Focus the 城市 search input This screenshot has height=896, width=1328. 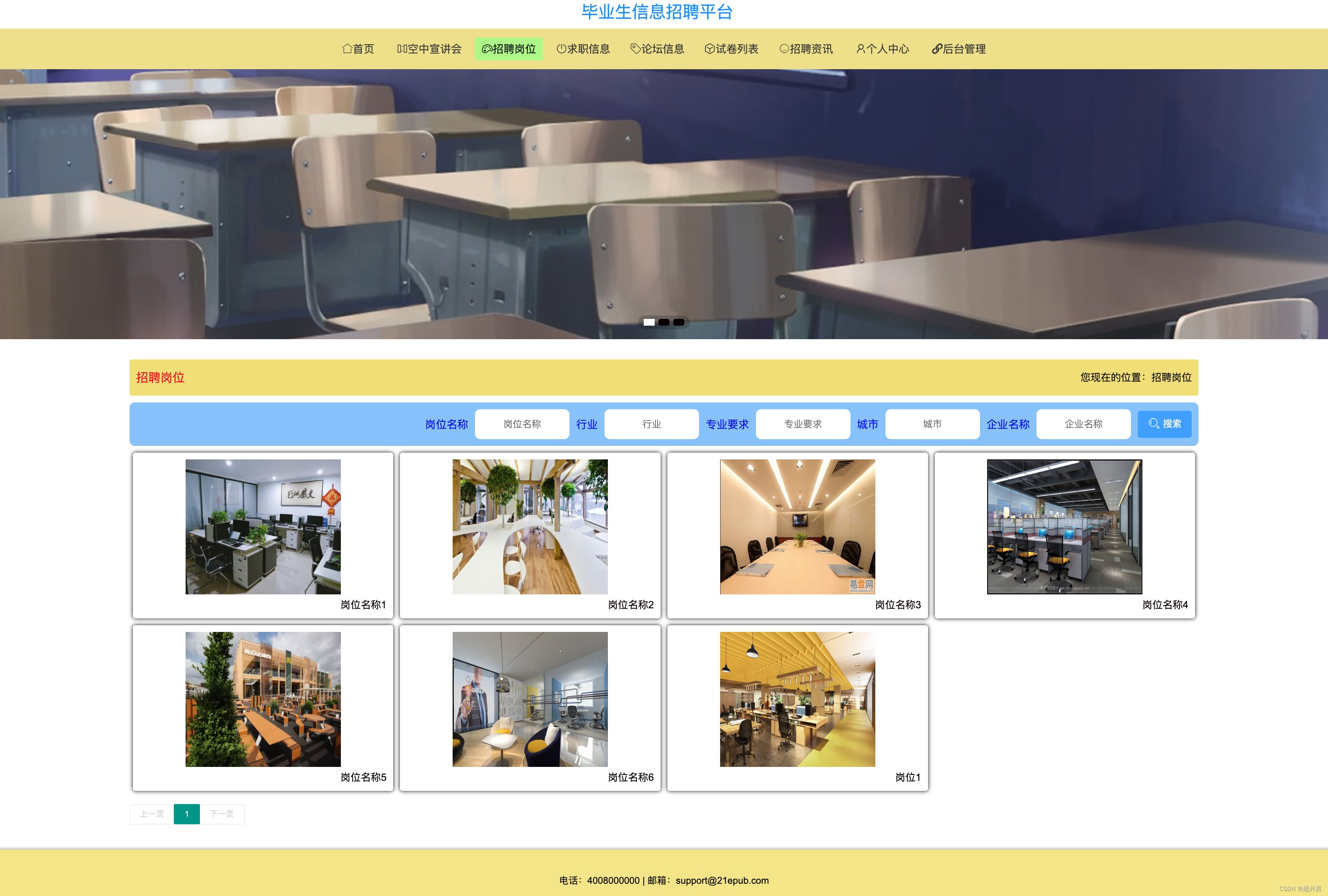click(933, 424)
